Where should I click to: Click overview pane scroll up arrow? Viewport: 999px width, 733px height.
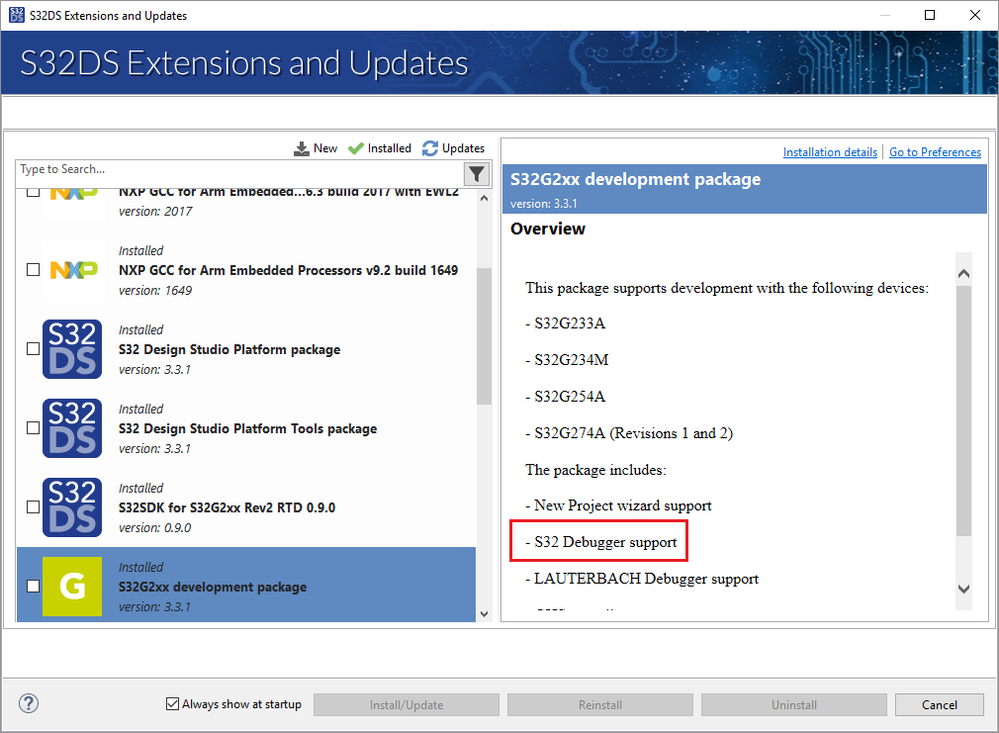(964, 273)
